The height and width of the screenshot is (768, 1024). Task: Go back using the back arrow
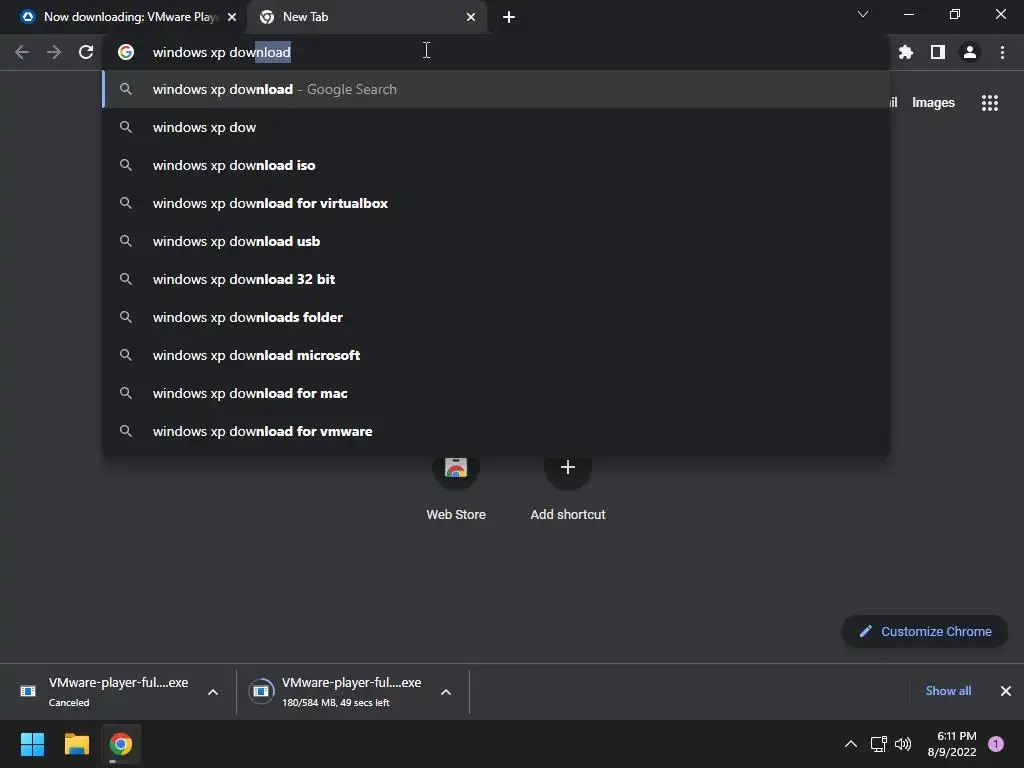(22, 52)
